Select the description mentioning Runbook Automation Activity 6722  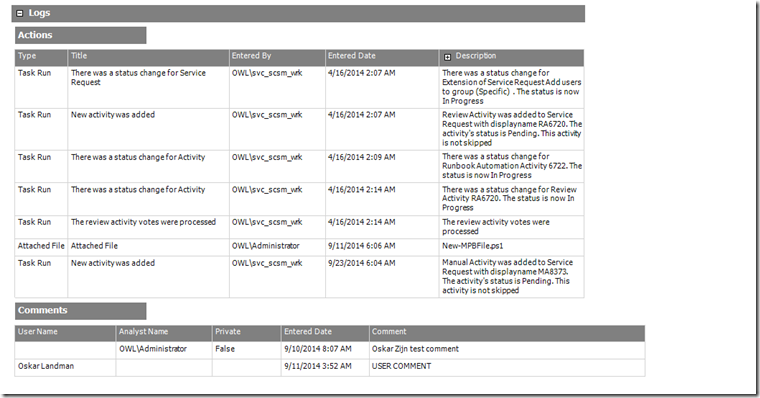(x=512, y=166)
